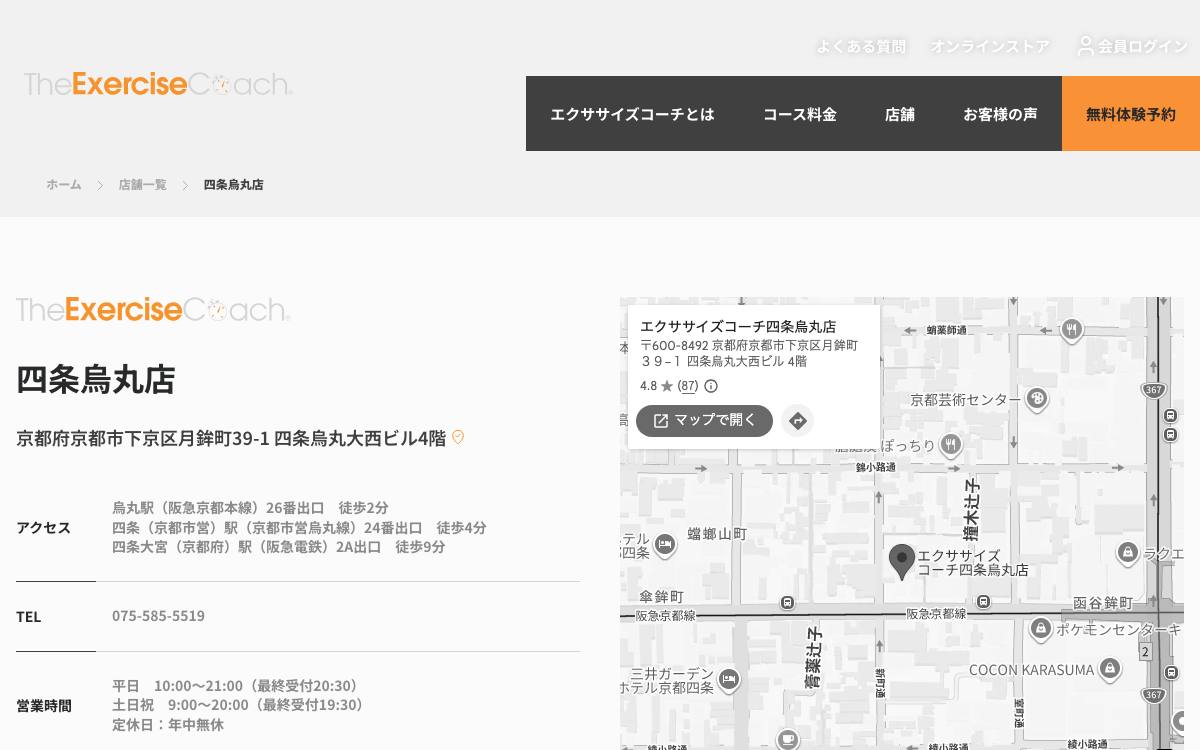Click route 367 shield at top
The height and width of the screenshot is (750, 1200).
click(x=1153, y=390)
